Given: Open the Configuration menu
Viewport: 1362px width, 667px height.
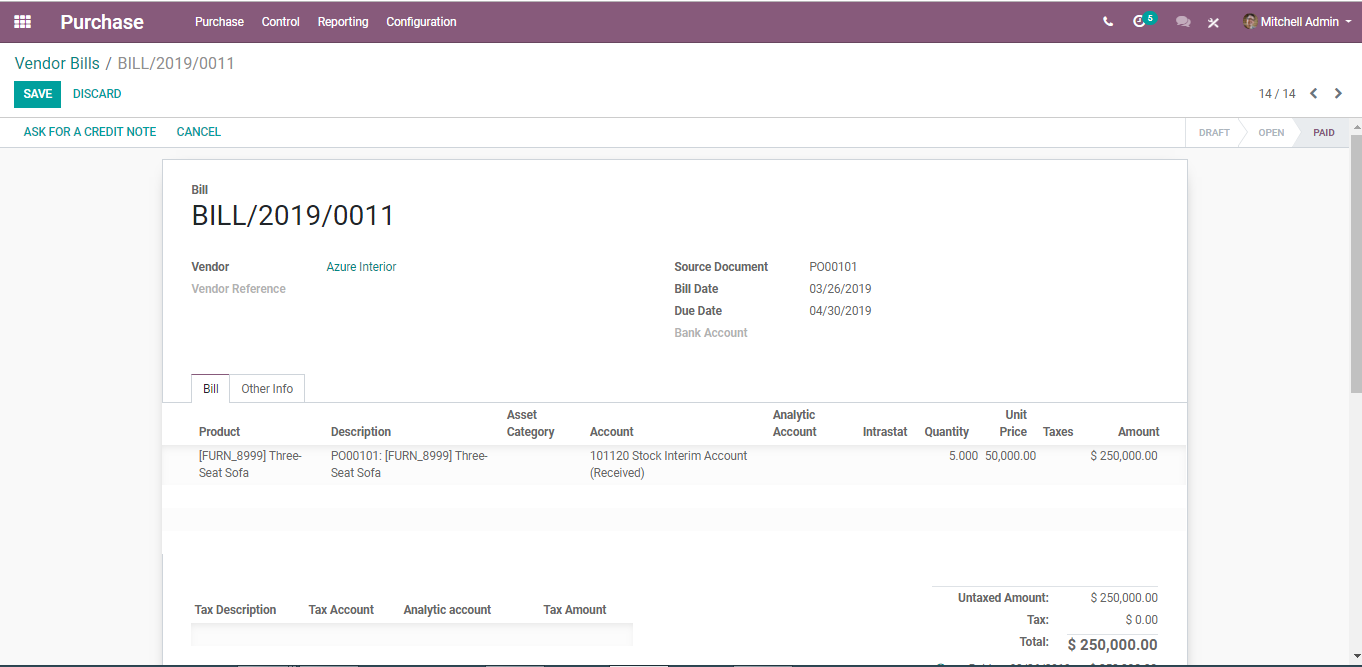Looking at the screenshot, I should [x=421, y=21].
